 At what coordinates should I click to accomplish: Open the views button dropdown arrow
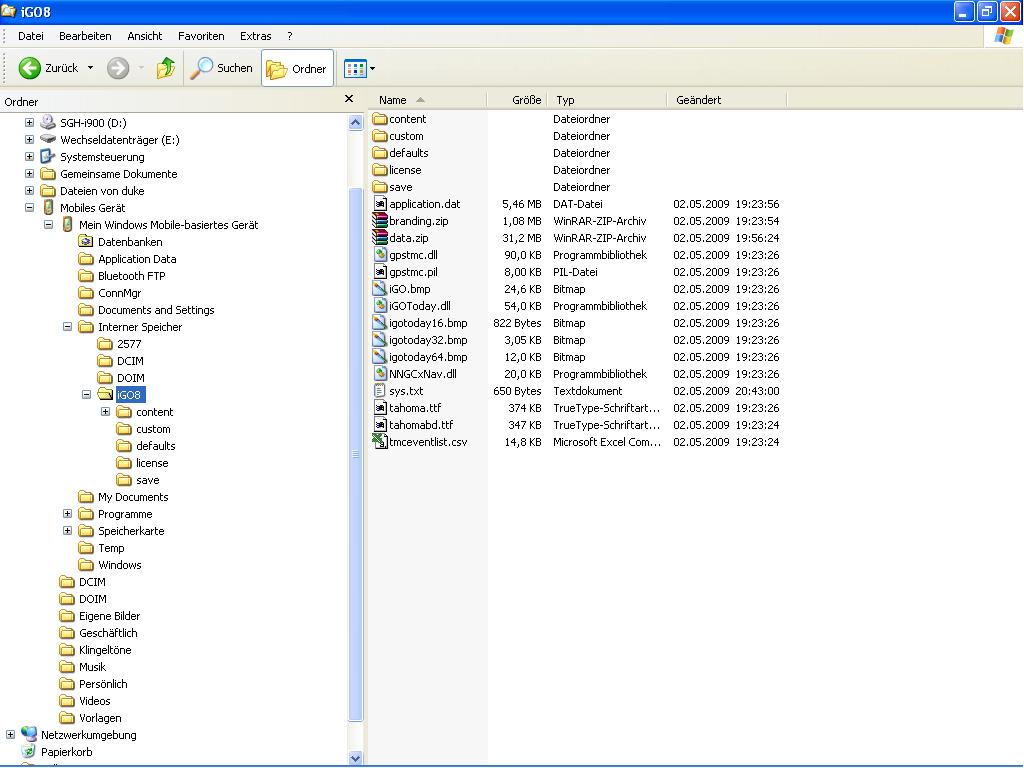click(372, 68)
